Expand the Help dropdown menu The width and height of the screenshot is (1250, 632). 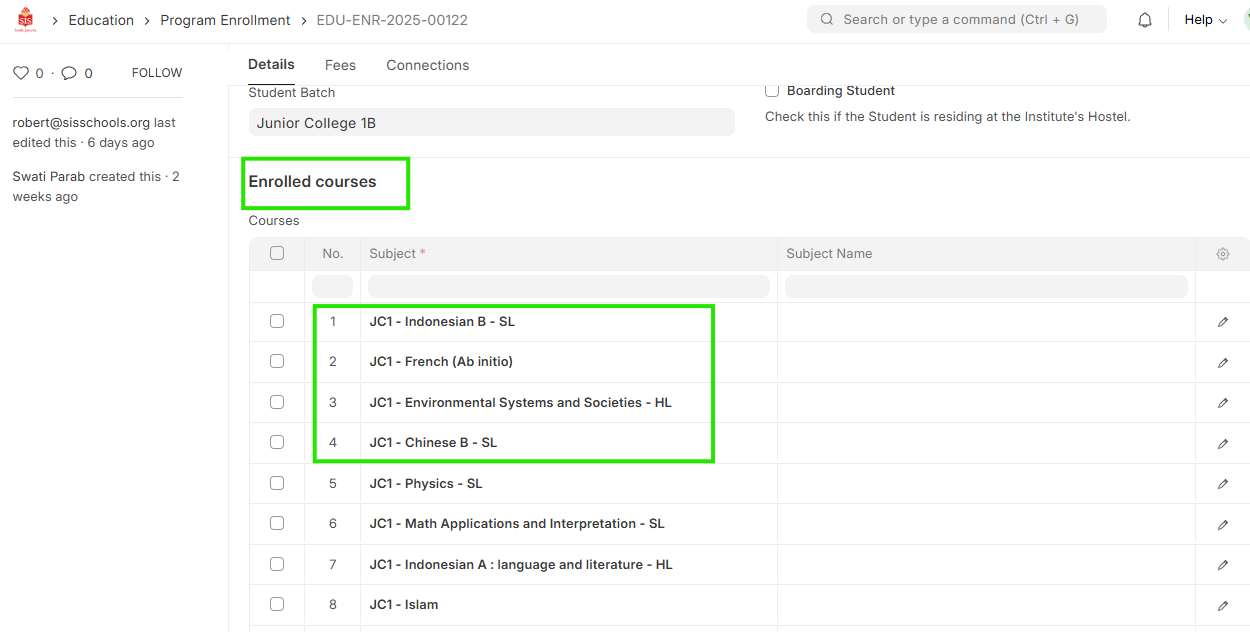pos(1205,20)
